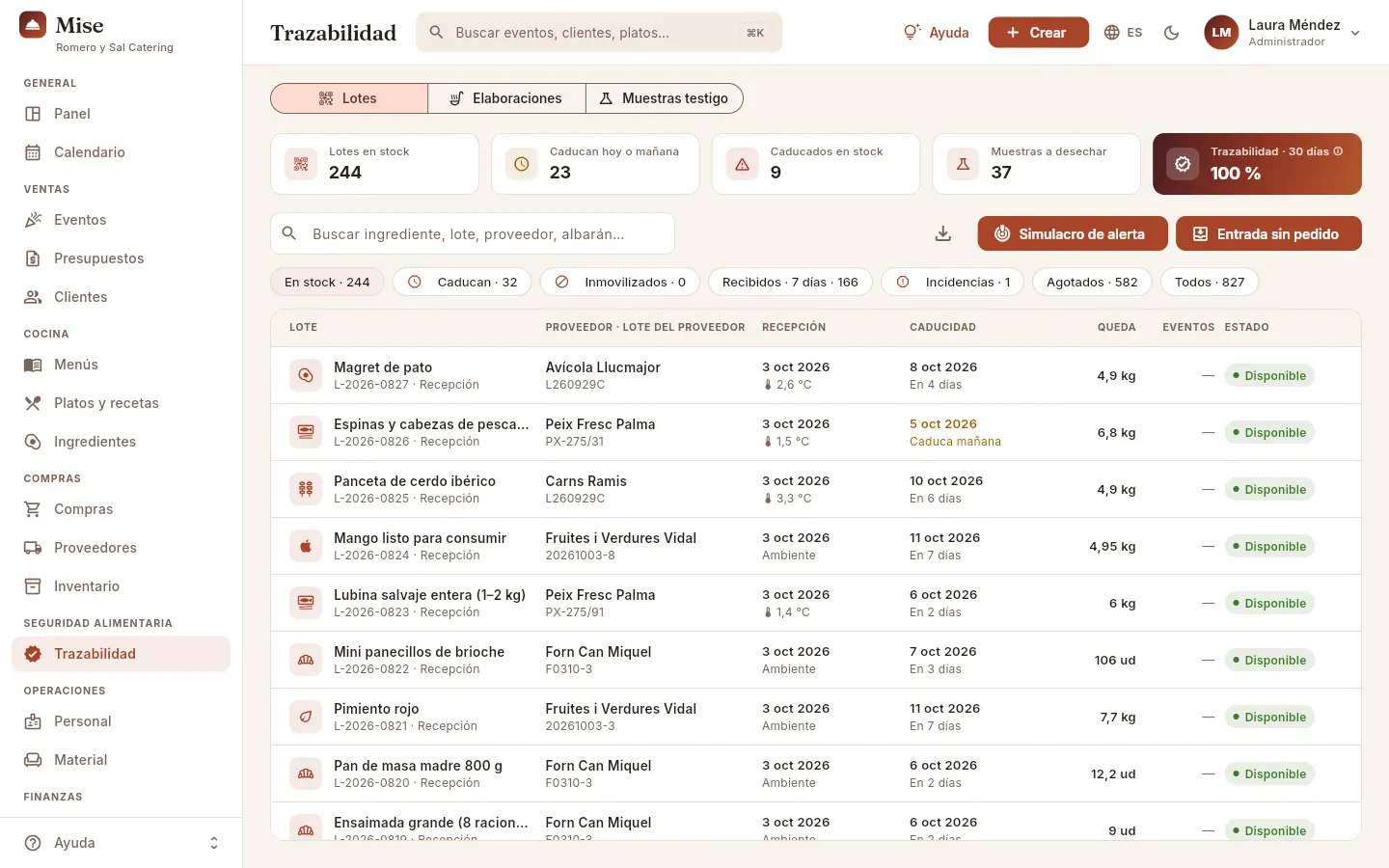
Task: Click the Panceta de cerdo ibérico icon
Action: pos(306,489)
